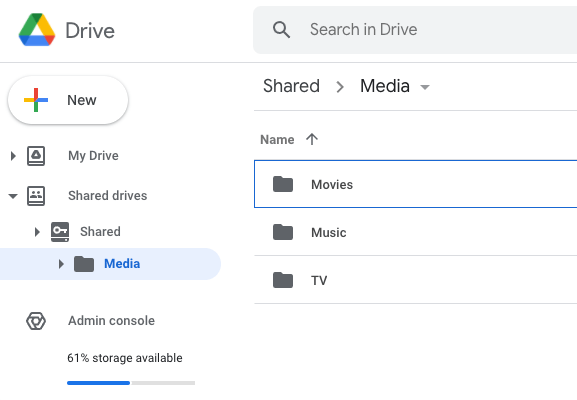Click the Shared drives people icon

[36, 195]
